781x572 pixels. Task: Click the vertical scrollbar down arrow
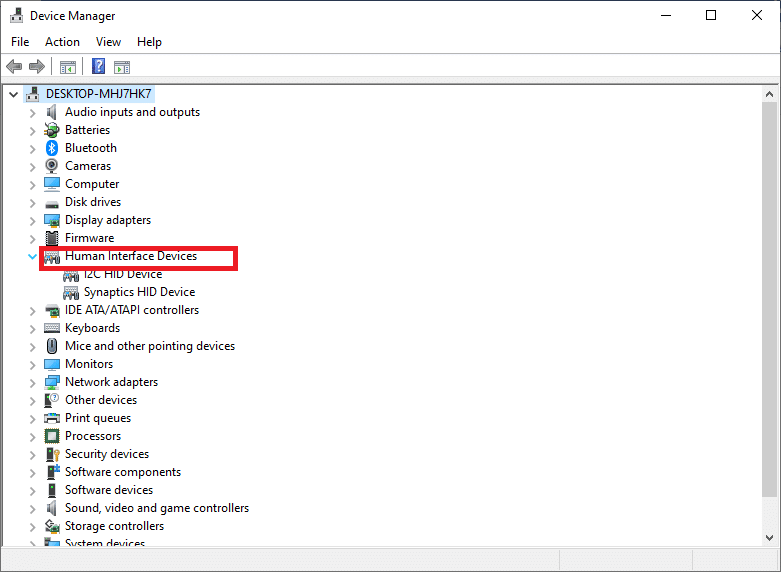point(770,537)
